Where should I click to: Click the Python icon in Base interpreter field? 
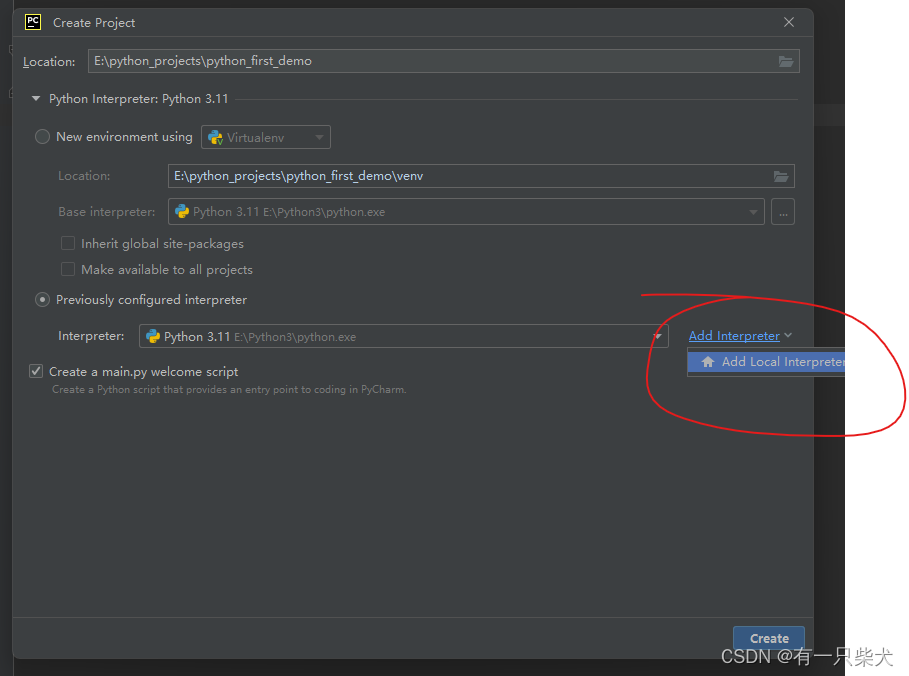click(x=182, y=212)
